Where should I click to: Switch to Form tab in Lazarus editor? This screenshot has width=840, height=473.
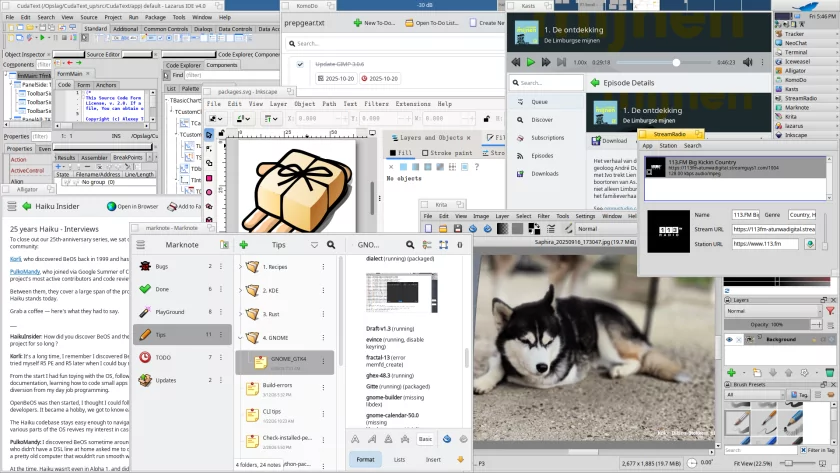point(83,85)
